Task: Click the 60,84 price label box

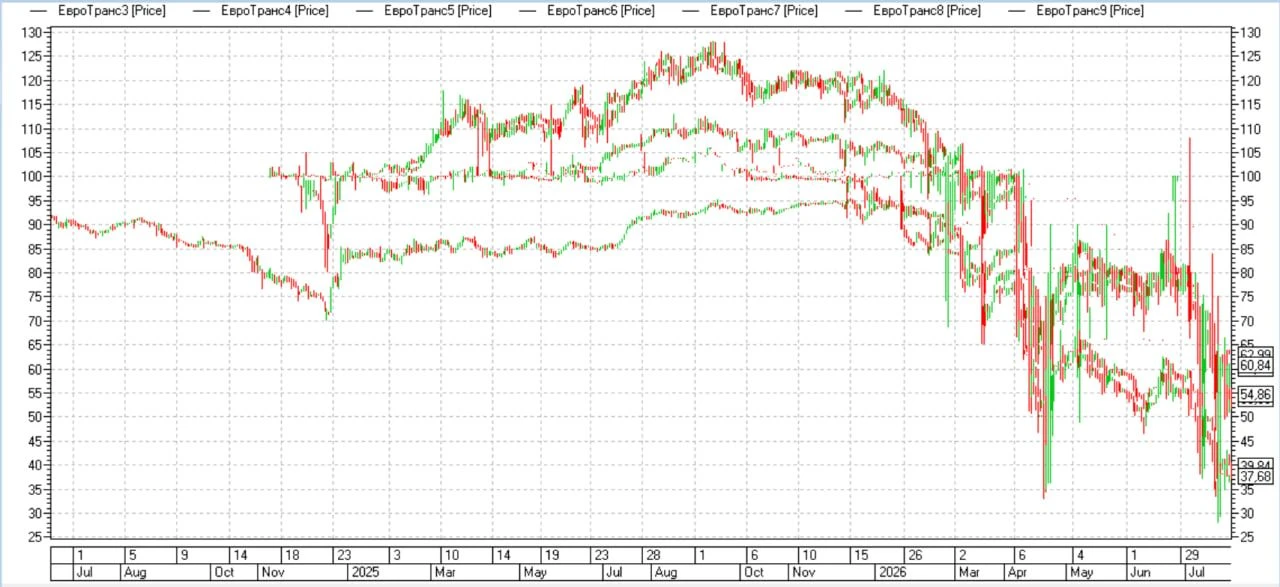Action: point(1255,366)
